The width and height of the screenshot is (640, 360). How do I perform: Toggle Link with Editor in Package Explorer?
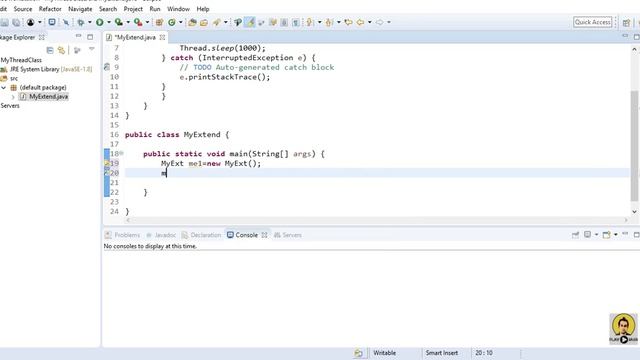click(61, 50)
